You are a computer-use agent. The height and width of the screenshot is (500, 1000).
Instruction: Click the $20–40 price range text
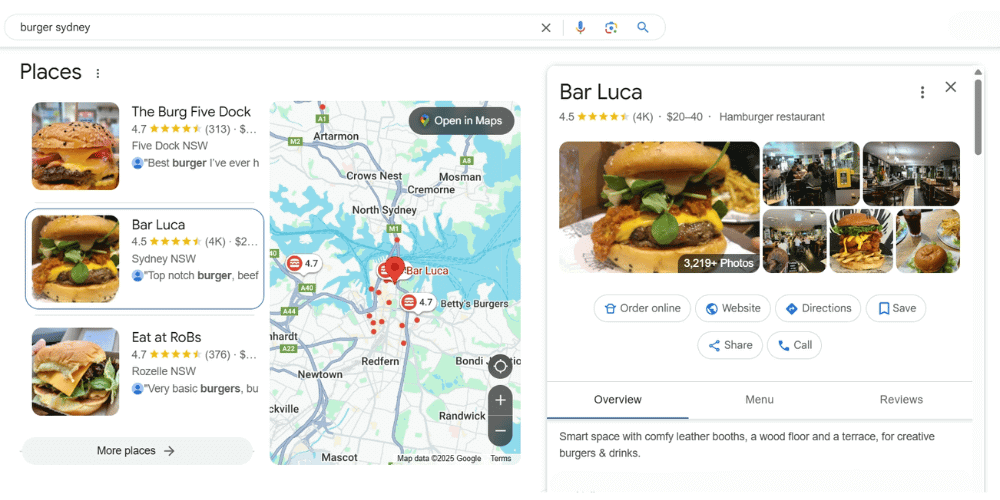click(684, 117)
